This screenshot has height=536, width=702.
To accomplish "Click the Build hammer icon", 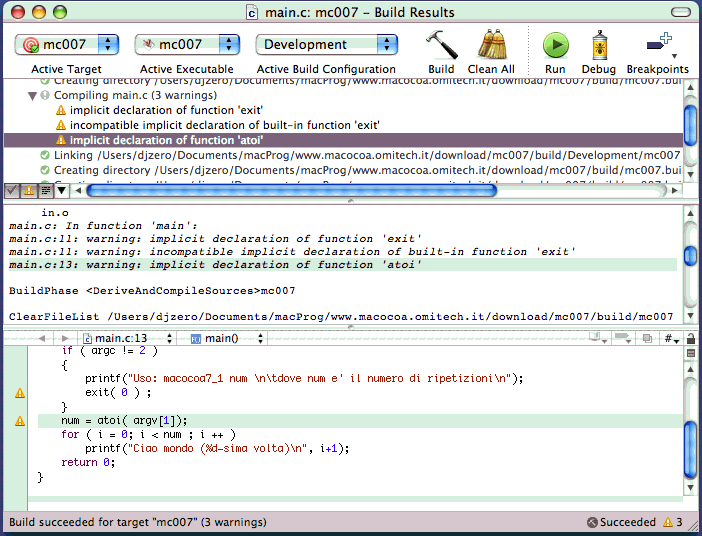I will [440, 45].
